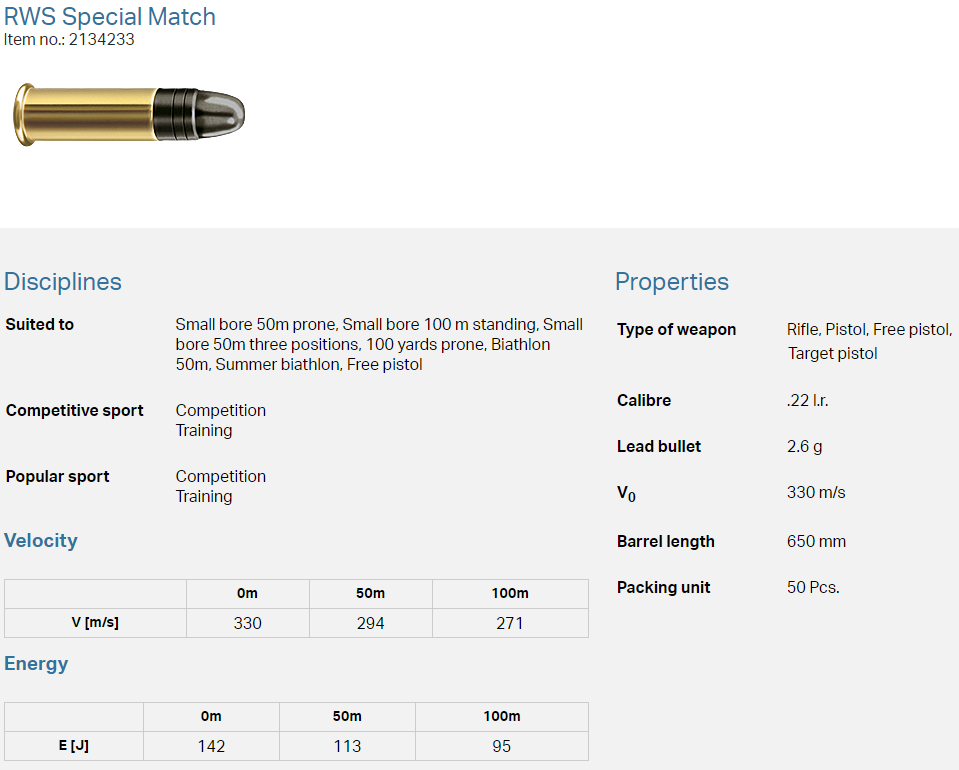Image resolution: width=959 pixels, height=770 pixels.
Task: Click the RWS Special Match product title
Action: [110, 17]
